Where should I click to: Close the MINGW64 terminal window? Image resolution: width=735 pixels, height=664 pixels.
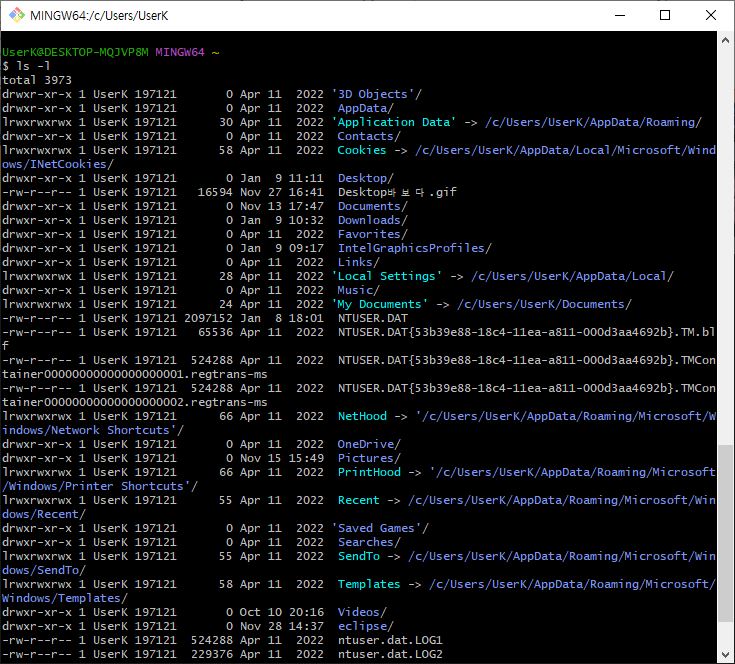pyautogui.click(x=711, y=15)
